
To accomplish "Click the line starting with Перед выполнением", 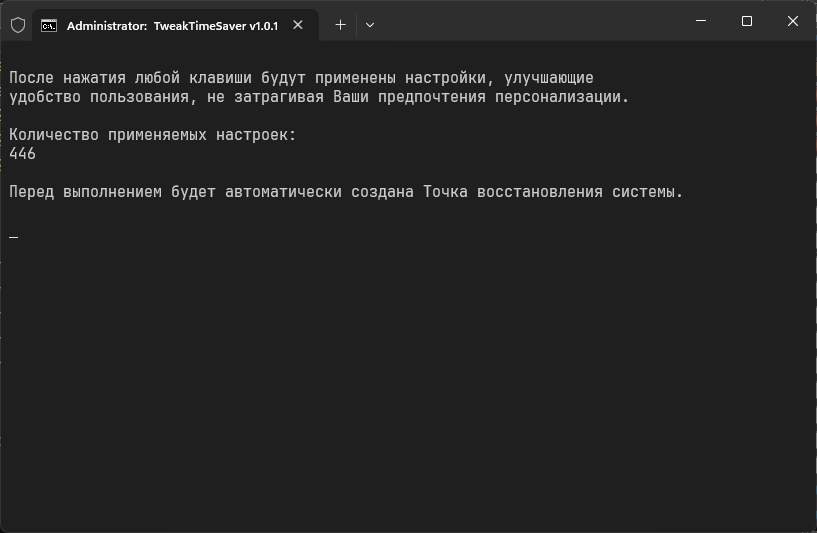I will pos(346,192).
